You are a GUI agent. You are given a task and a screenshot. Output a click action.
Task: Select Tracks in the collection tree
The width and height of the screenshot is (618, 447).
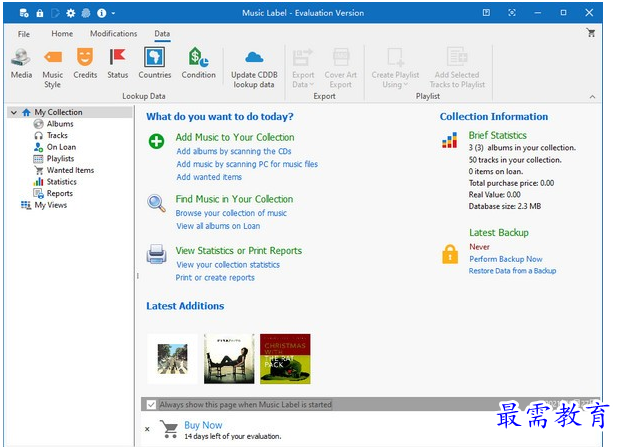[57, 135]
